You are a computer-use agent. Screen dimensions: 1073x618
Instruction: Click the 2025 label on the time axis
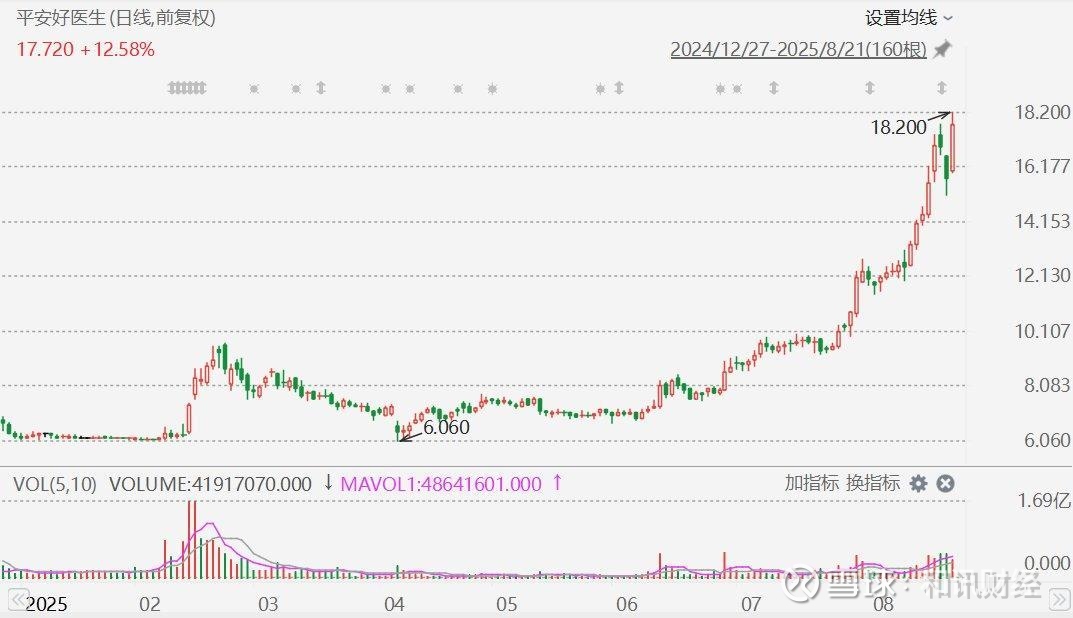[x=47, y=604]
